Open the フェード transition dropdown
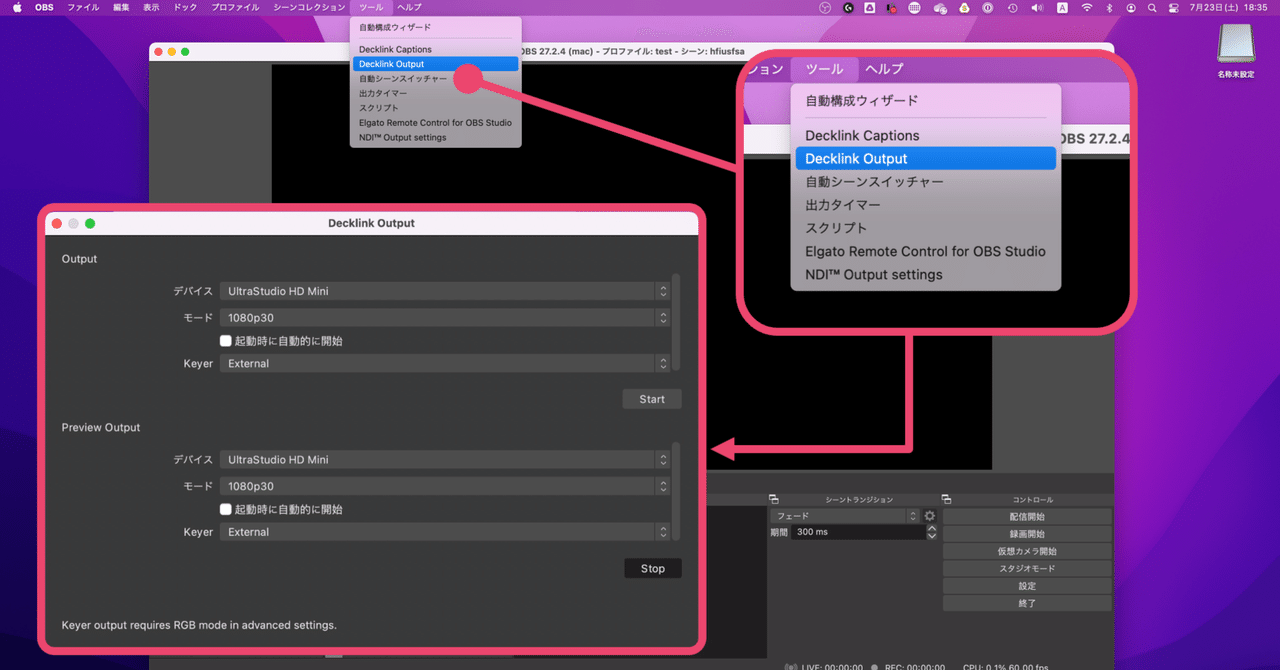Viewport: 1280px width, 670px height. click(x=844, y=516)
